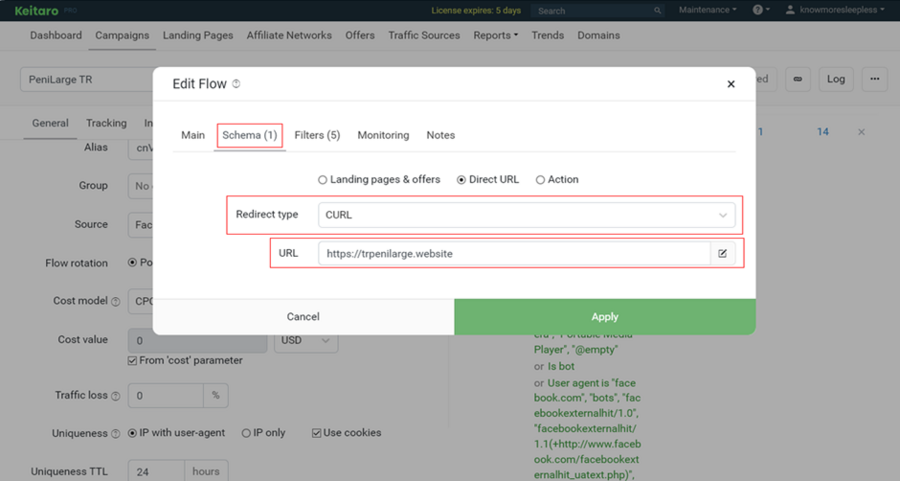Click the campaign name field PeniLarge TR
900x481 pixels.
coord(86,79)
